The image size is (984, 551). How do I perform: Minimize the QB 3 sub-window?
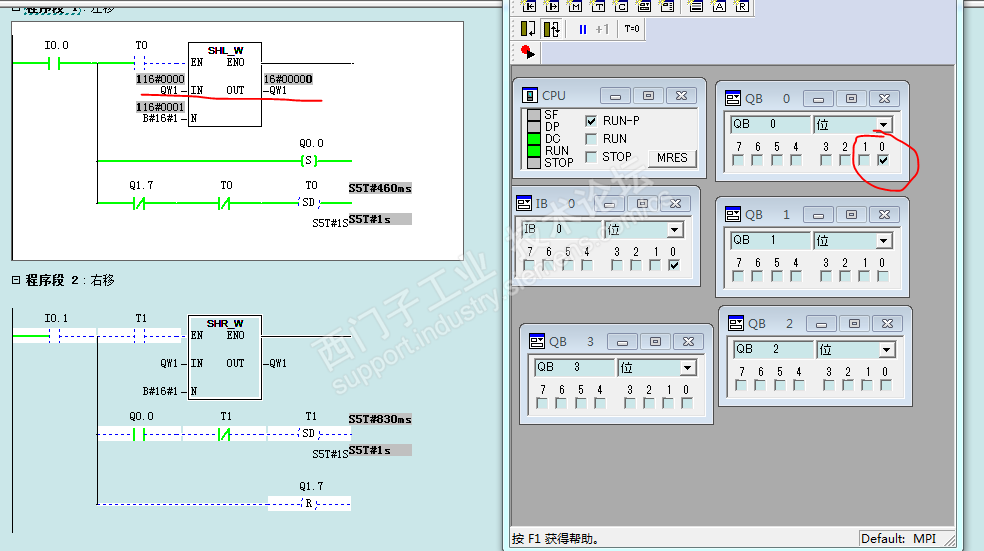[x=622, y=342]
